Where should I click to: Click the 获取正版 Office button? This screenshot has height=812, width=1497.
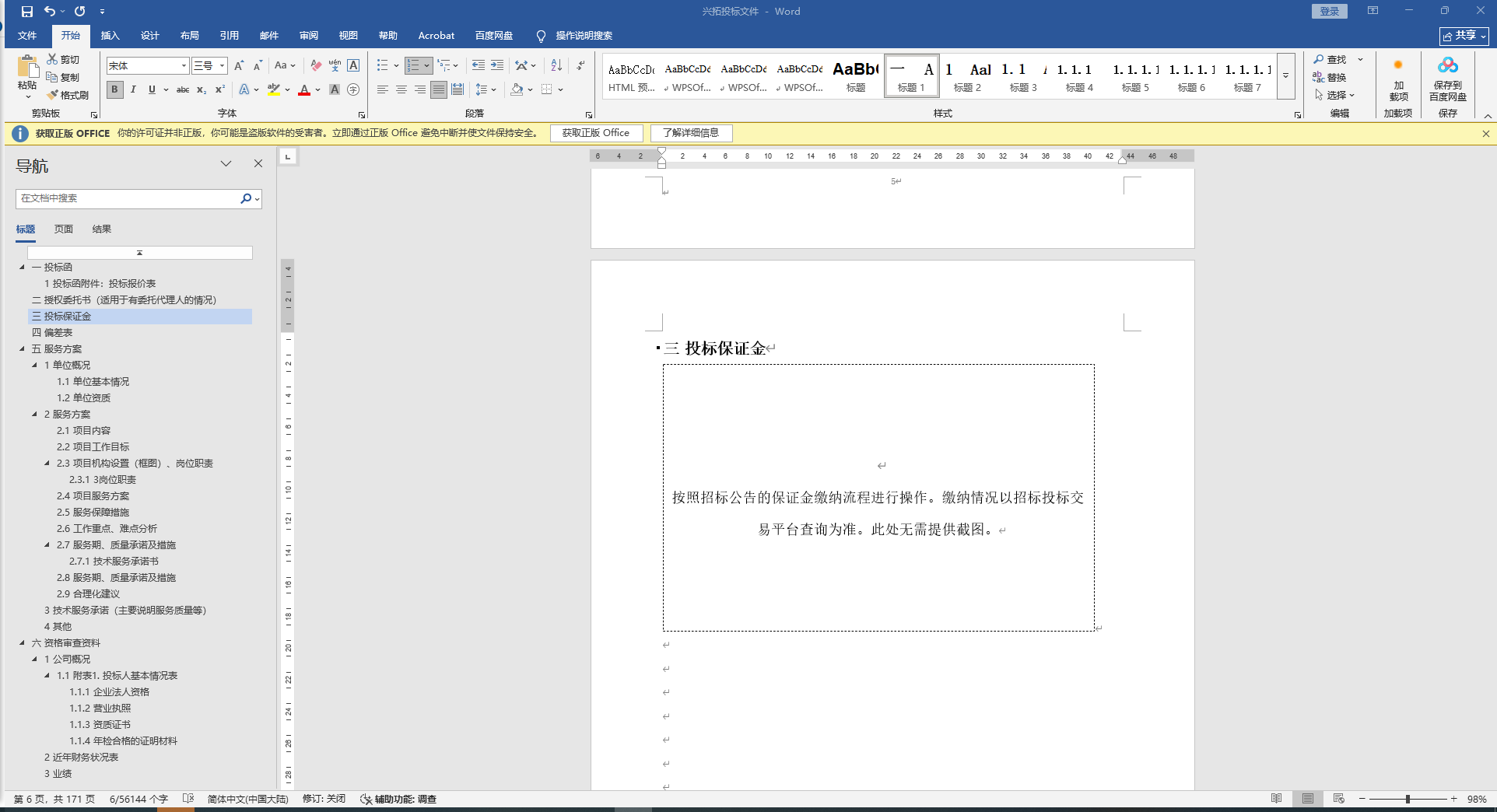click(x=596, y=133)
